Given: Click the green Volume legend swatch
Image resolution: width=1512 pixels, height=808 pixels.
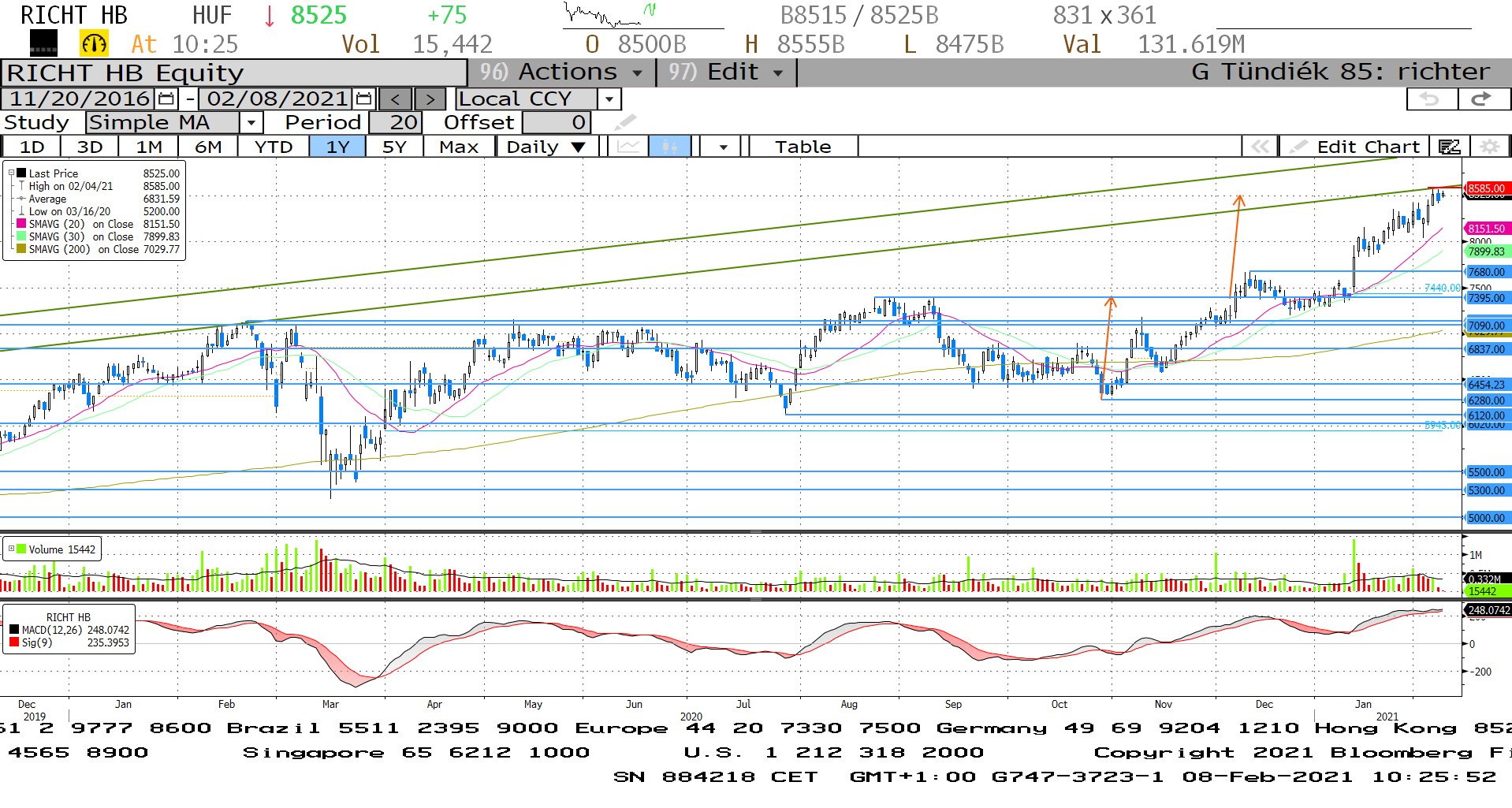Looking at the screenshot, I should [21, 549].
